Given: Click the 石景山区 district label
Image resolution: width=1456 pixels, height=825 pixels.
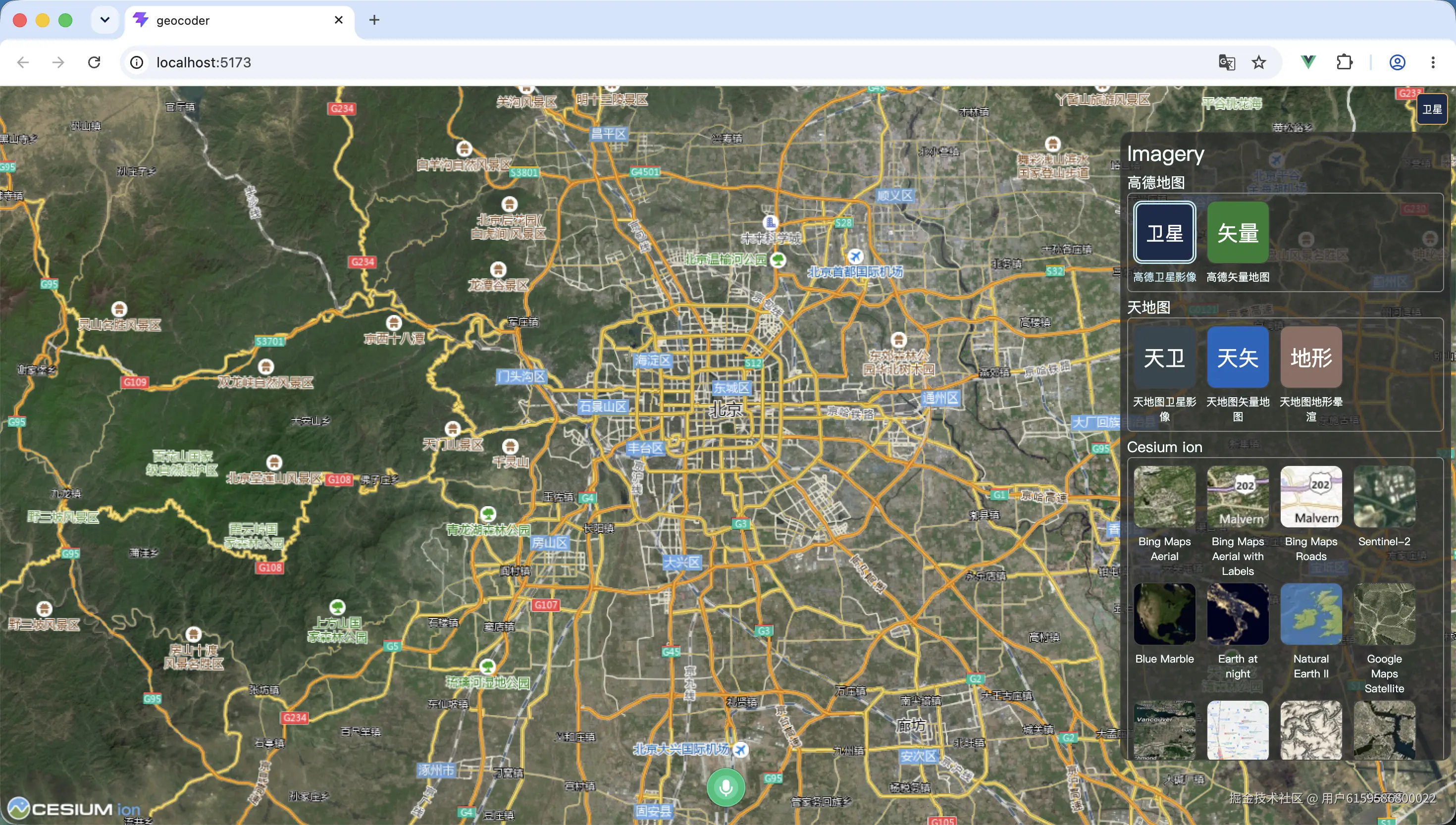Looking at the screenshot, I should click(x=603, y=406).
